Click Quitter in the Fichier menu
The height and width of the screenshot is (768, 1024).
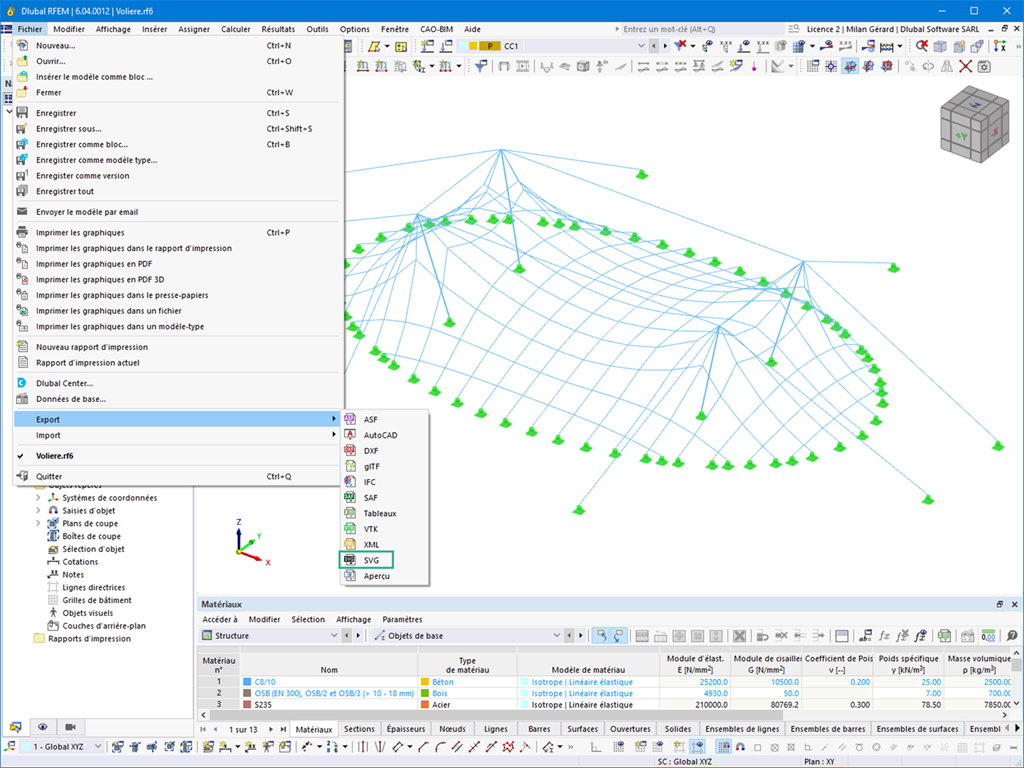[176, 476]
